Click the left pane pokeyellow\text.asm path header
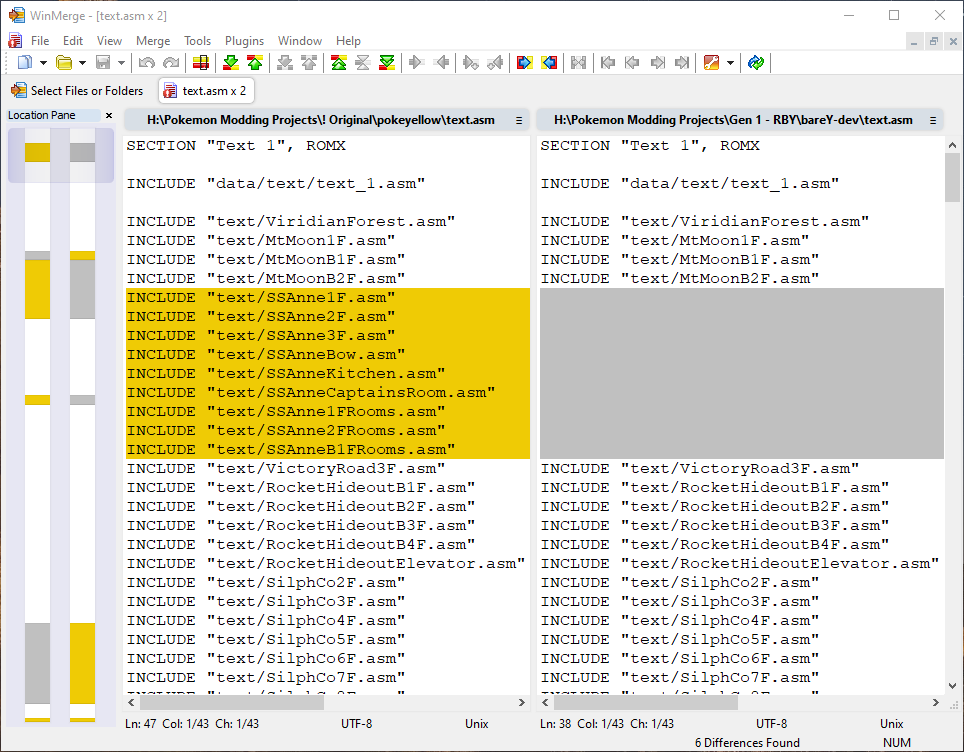This screenshot has width=964, height=752. pos(320,120)
